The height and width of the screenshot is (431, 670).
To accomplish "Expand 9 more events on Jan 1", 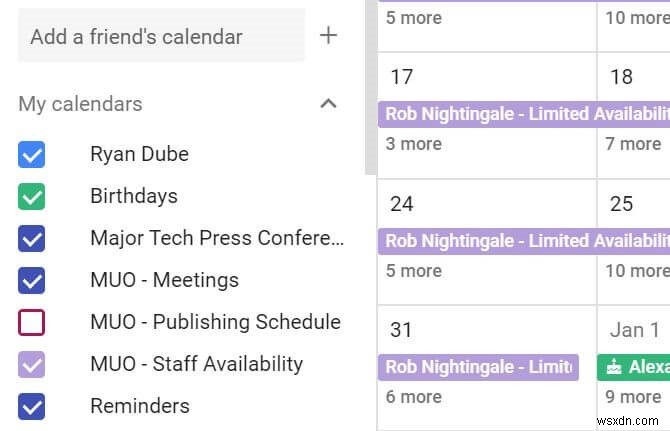I will (x=632, y=397).
